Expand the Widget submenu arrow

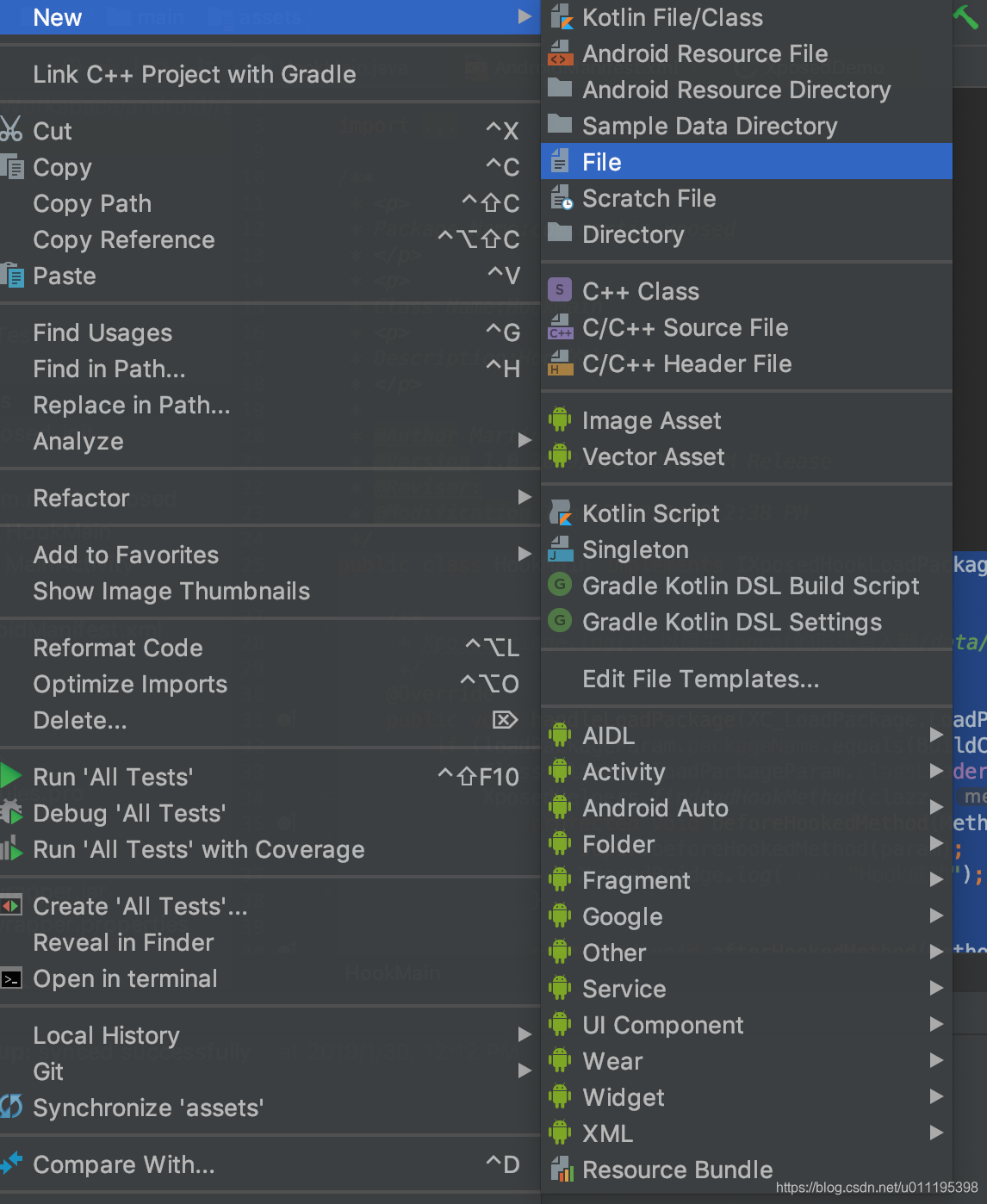click(936, 1096)
